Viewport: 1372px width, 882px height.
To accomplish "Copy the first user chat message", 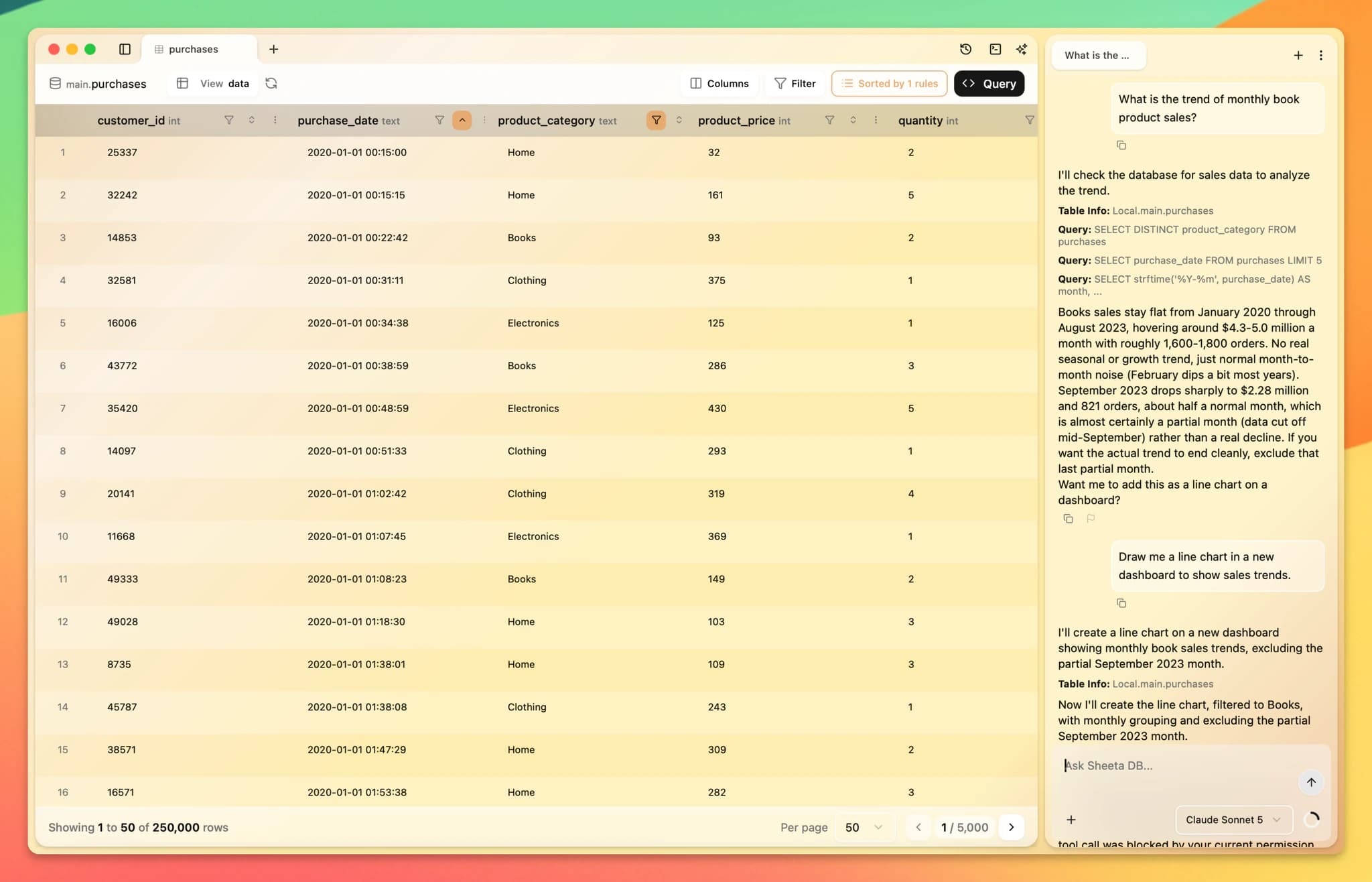I will click(1121, 145).
